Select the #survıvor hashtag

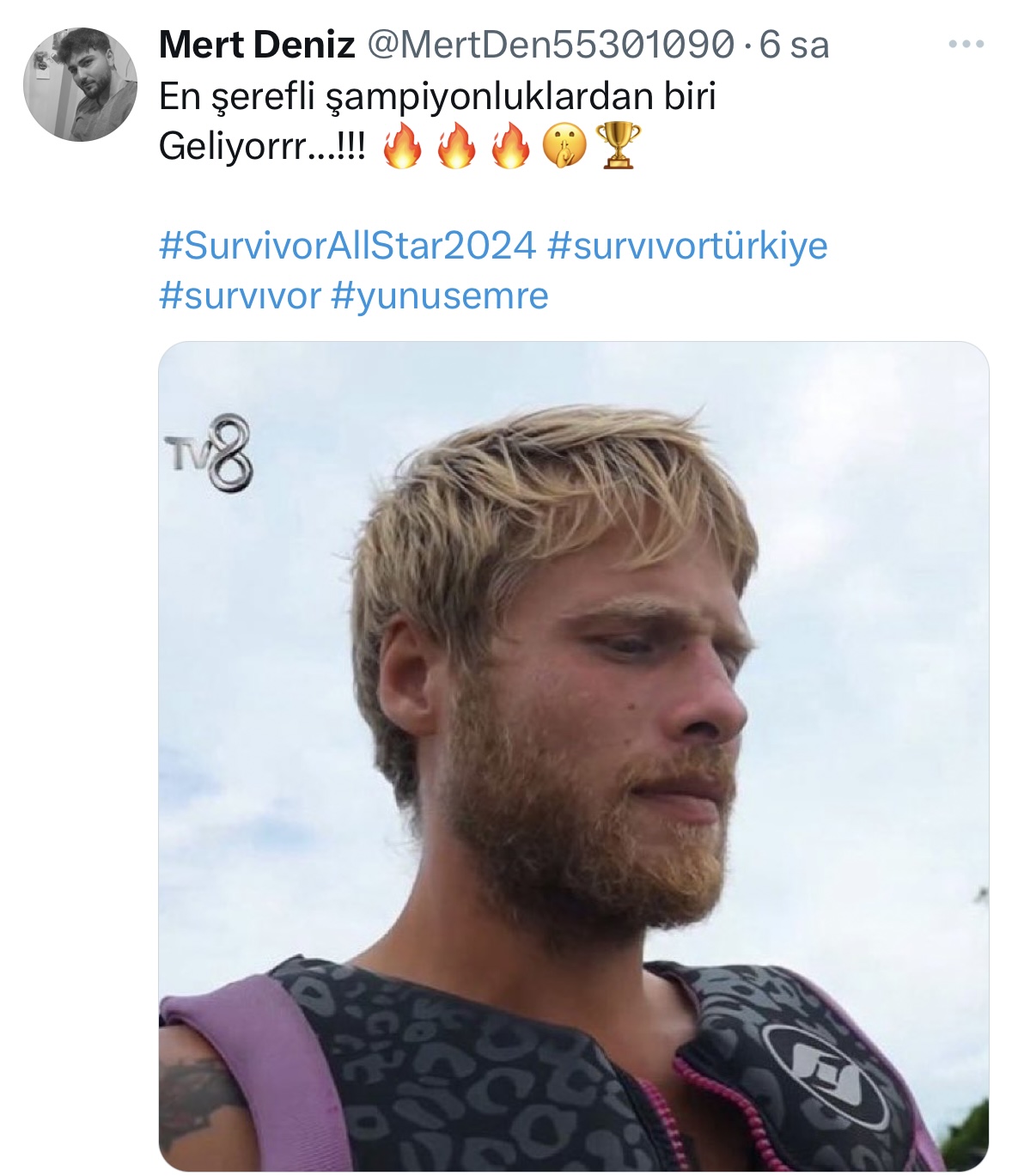point(240,296)
